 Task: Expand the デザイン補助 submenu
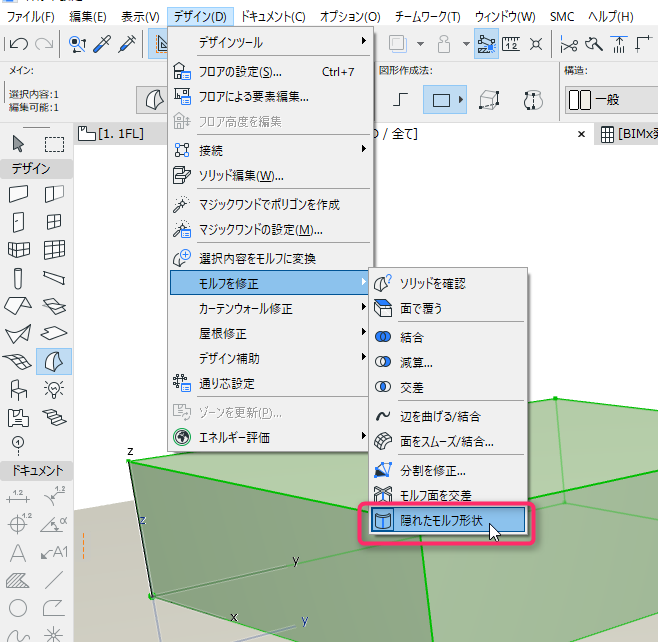[x=270, y=358]
